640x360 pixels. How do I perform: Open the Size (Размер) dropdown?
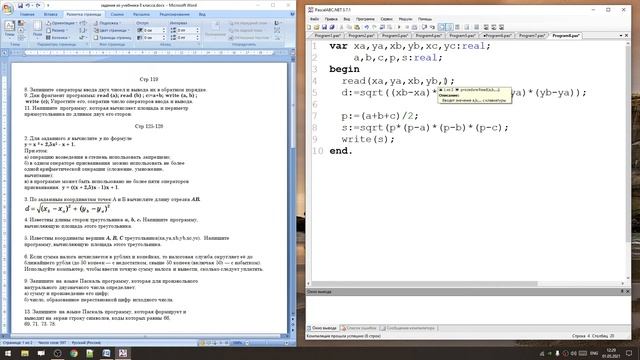coord(57,30)
